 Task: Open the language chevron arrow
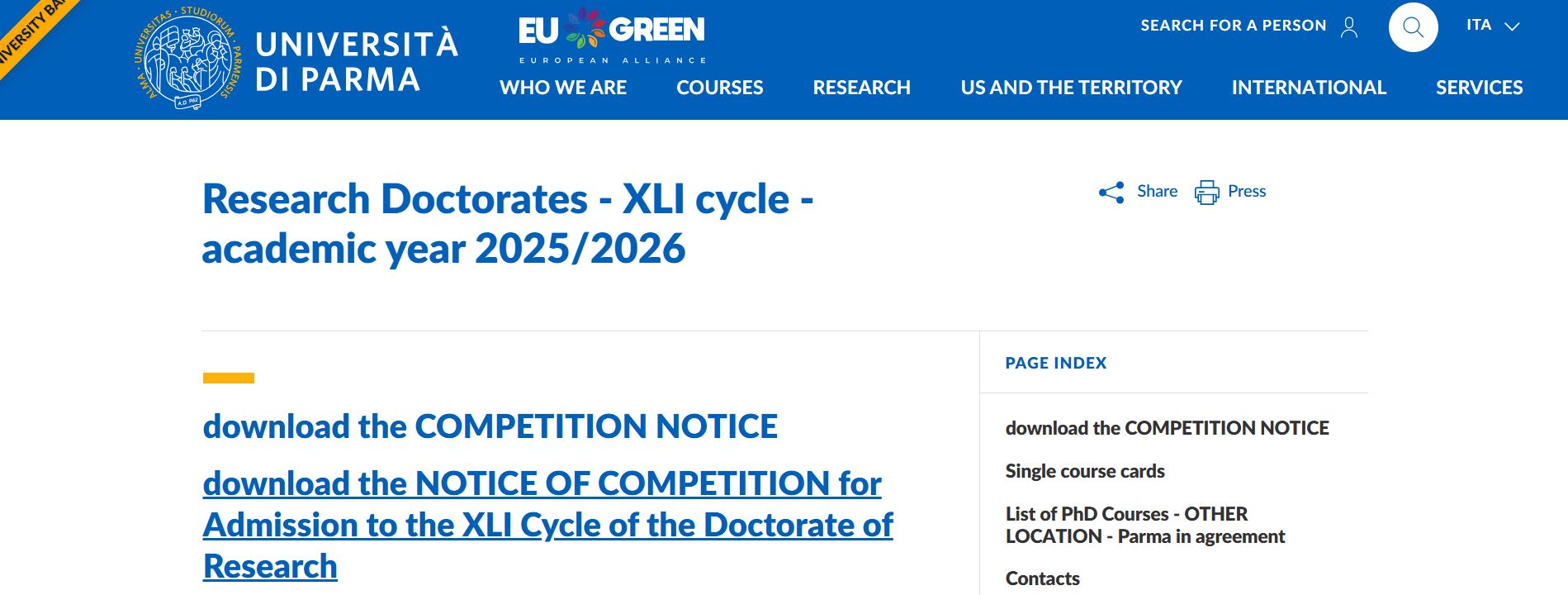point(1512,26)
